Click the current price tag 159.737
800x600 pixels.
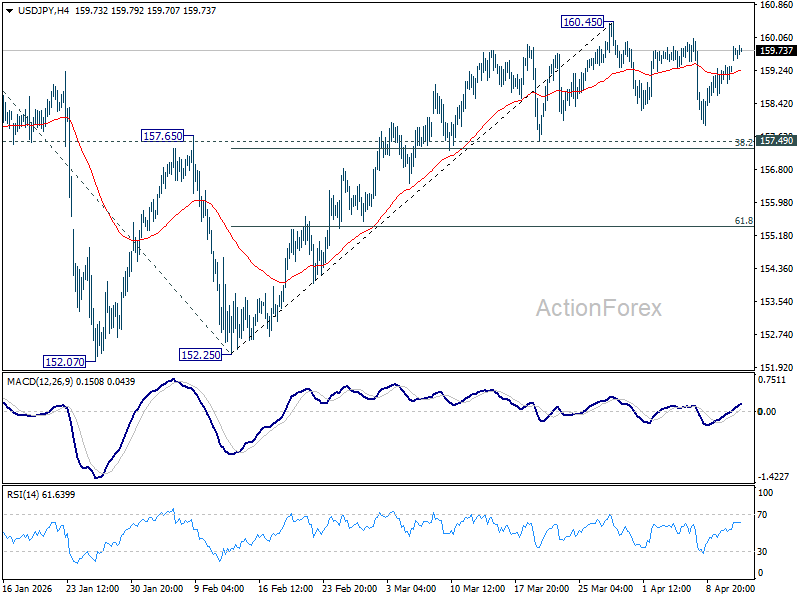tap(776, 51)
